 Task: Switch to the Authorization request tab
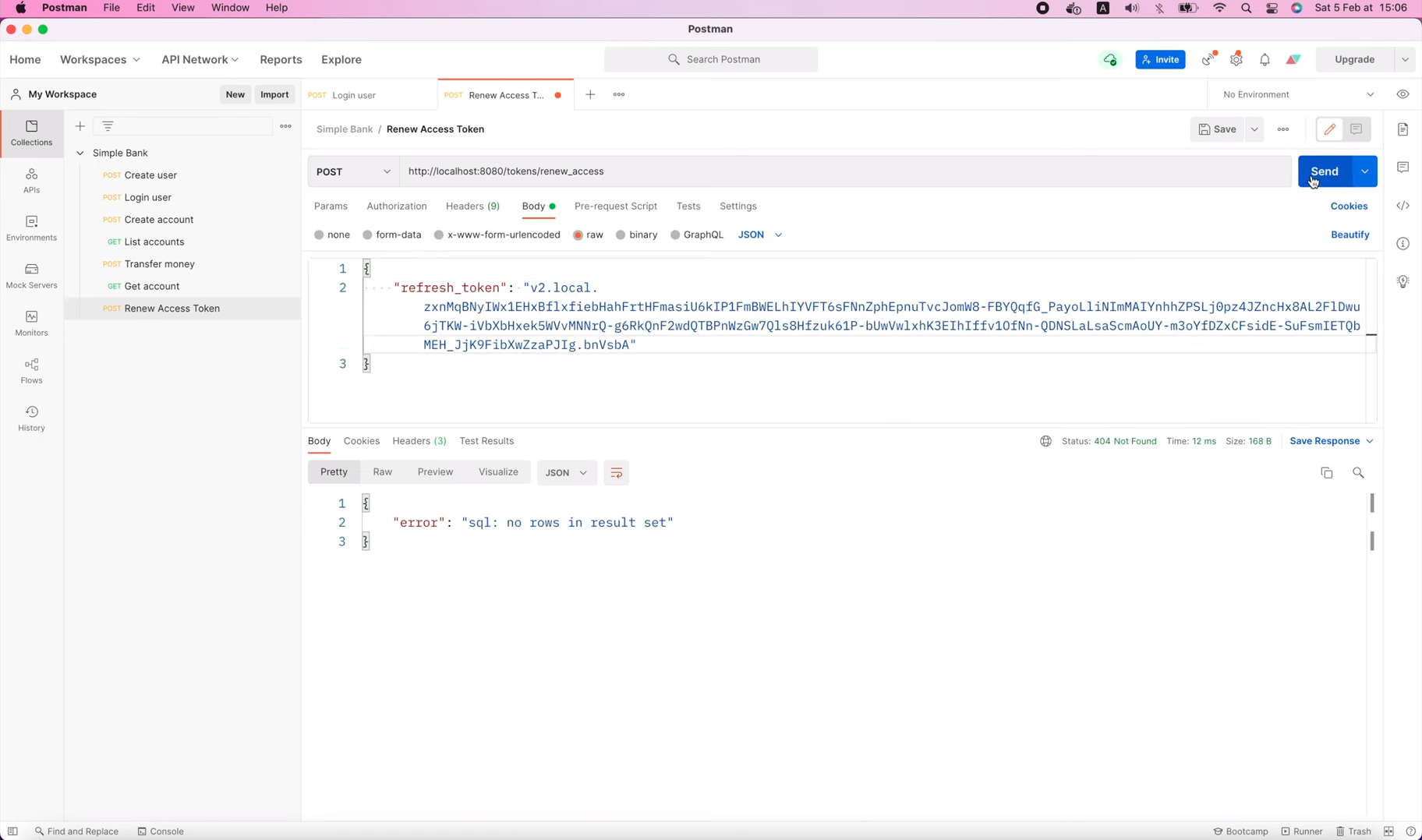tap(397, 206)
